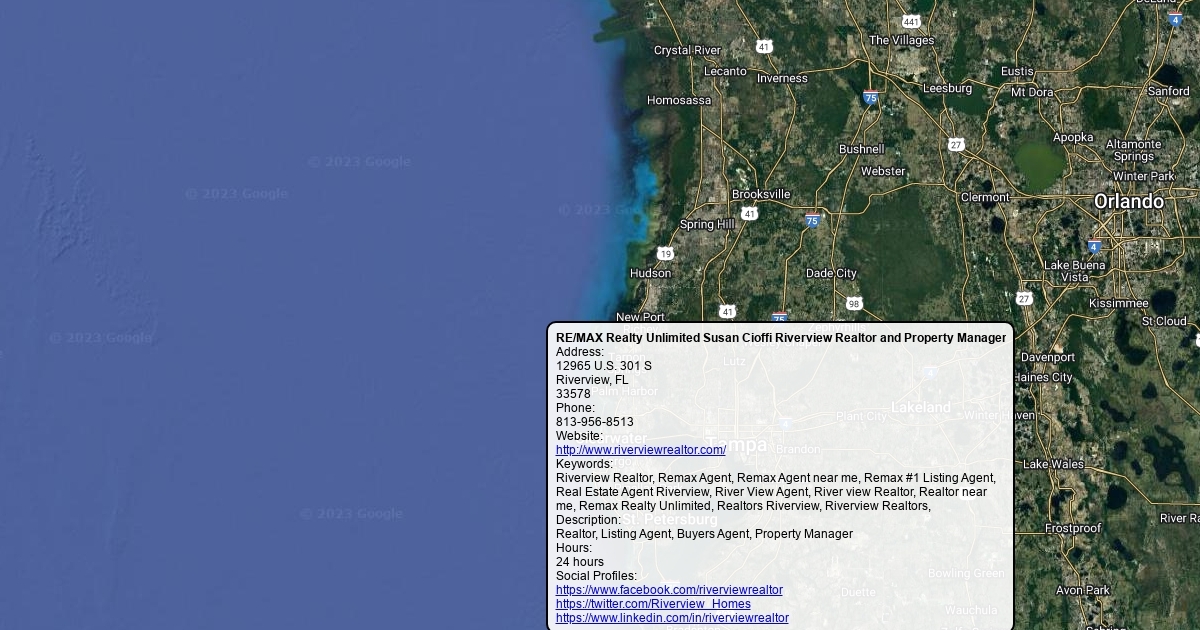Click the US 27 shield near Webster
This screenshot has width=1200, height=630.
tap(956, 145)
